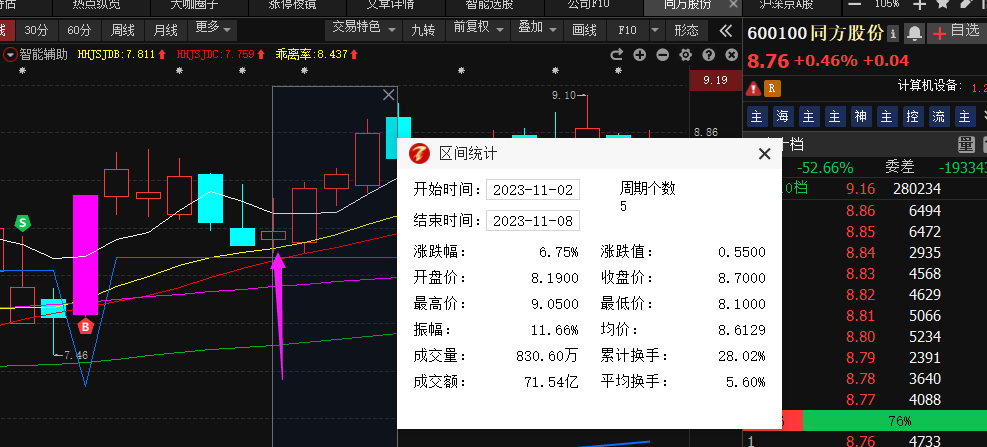Expand the arrow next to F10

pyautogui.click(x=655, y=30)
